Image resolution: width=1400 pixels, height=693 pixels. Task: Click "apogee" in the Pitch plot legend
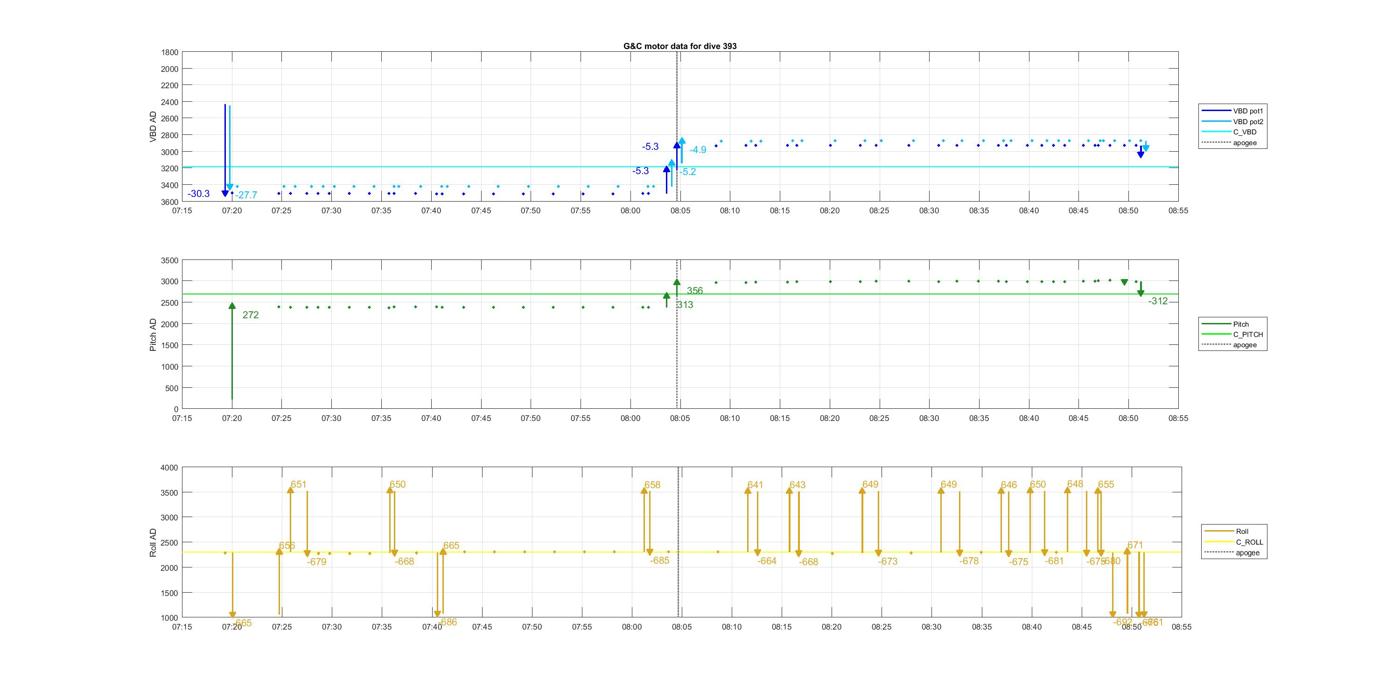[x=1245, y=345]
